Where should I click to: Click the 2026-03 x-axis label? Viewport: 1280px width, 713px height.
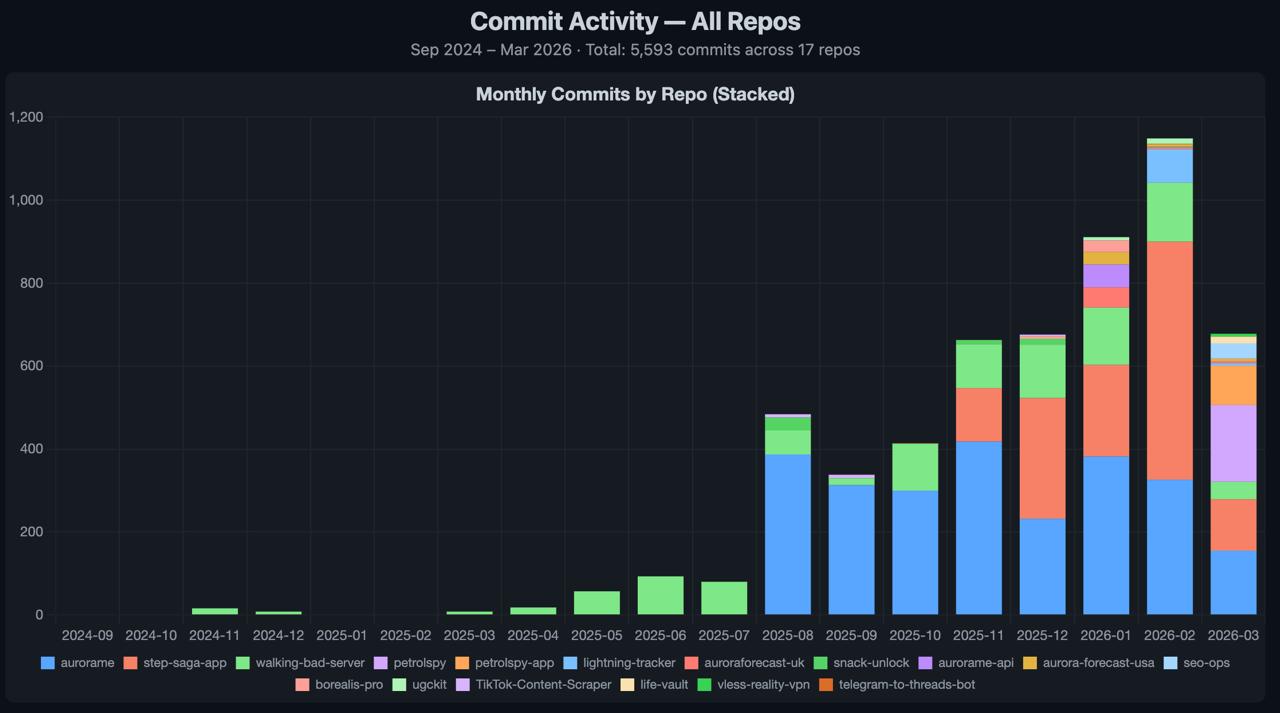1233,635
